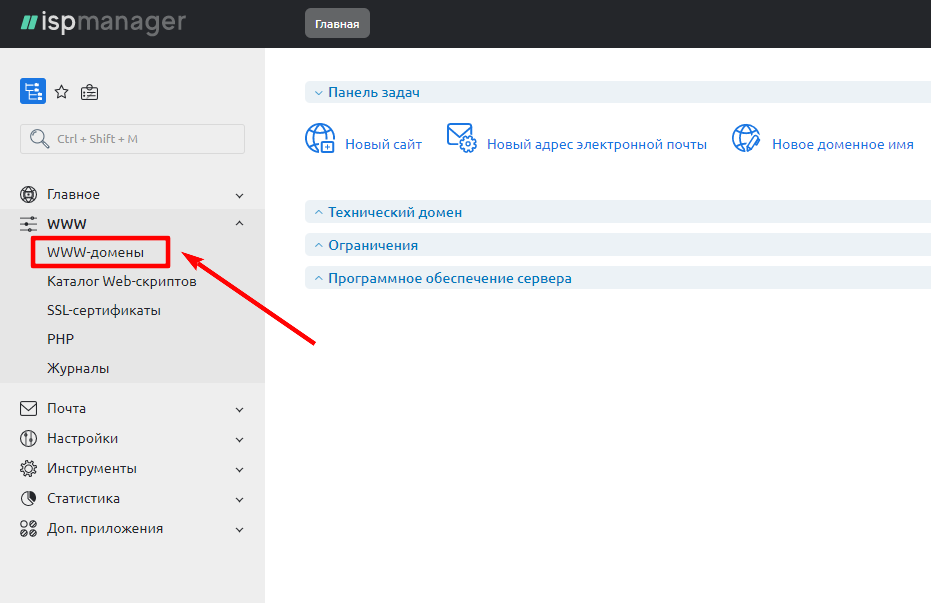Viewport: 931px width, 603px height.
Task: Open favorites via the star icon
Action: (x=62, y=92)
